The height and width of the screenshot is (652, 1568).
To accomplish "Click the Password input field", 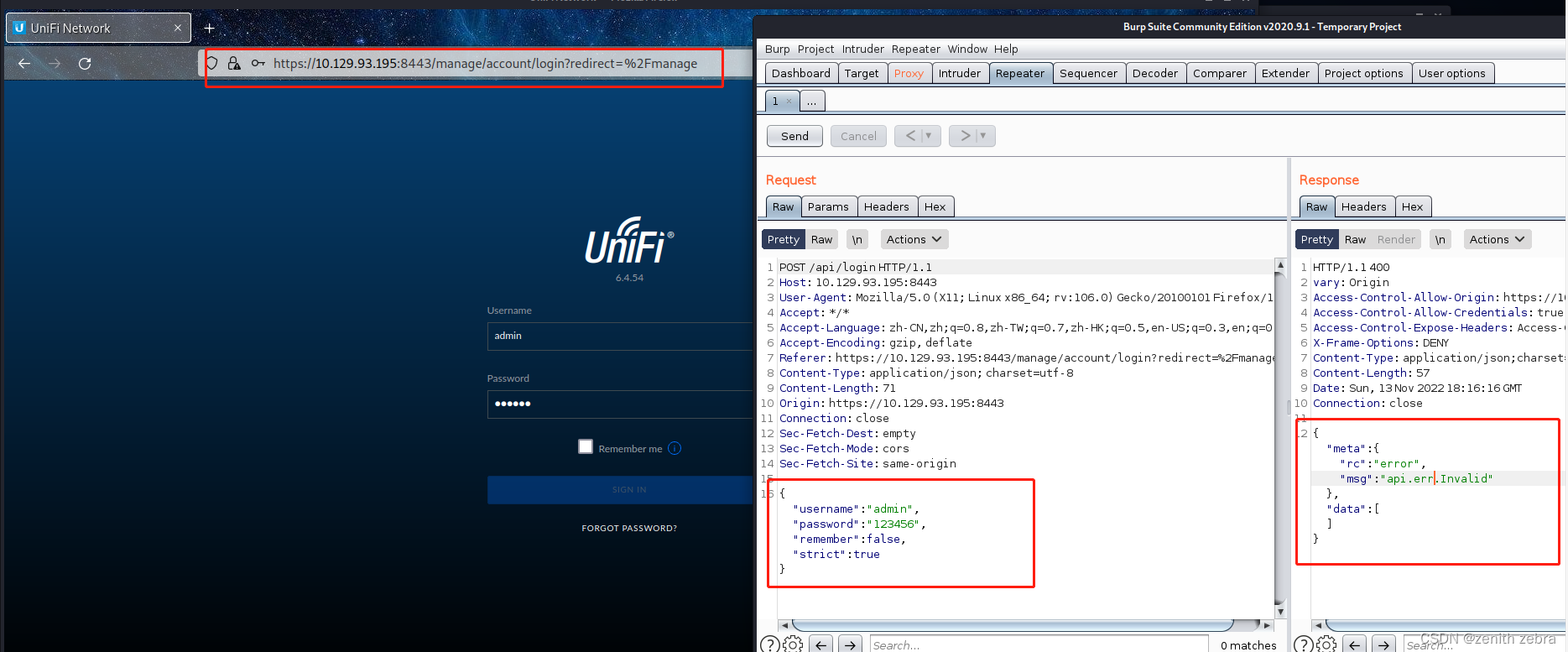I will click(x=619, y=404).
